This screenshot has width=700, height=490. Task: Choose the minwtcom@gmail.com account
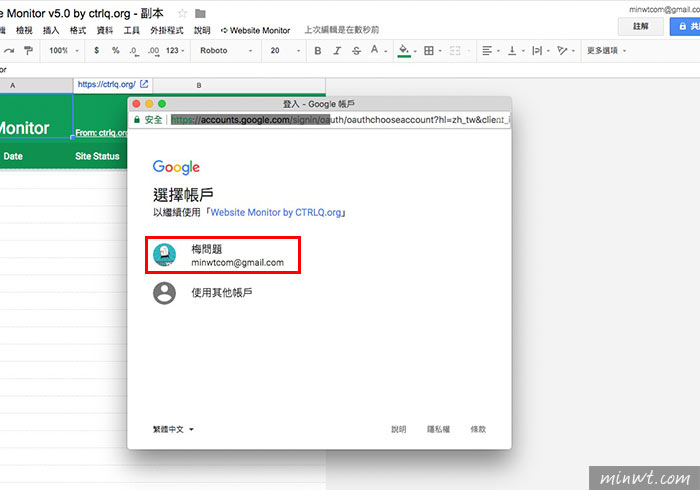223,255
